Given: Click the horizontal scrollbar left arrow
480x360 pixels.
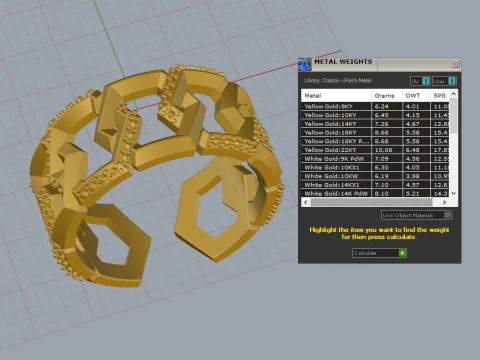Looking at the screenshot, I should (x=306, y=202).
